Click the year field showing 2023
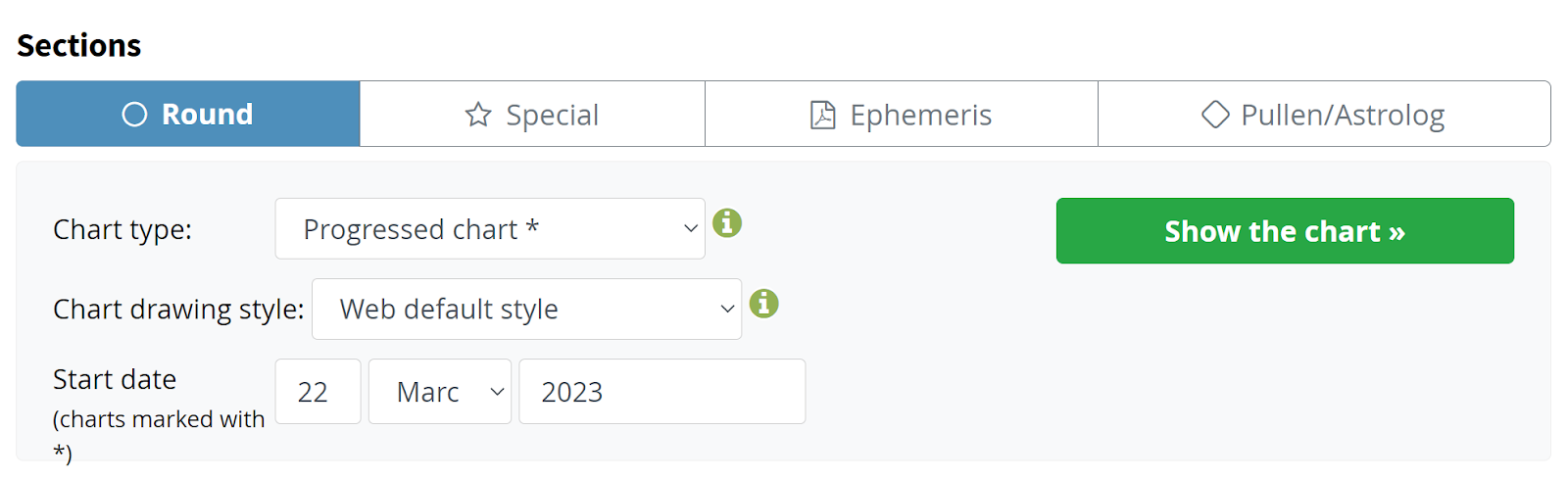 (662, 392)
